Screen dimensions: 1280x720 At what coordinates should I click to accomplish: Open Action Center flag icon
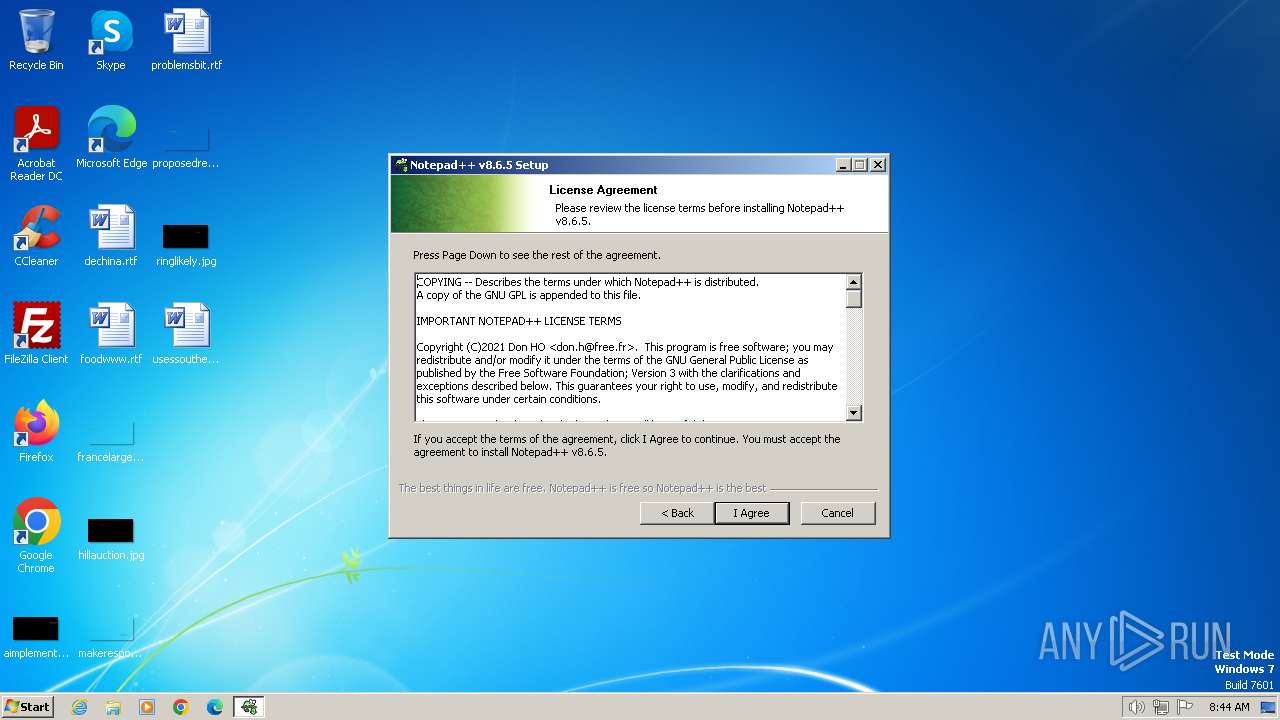pyautogui.click(x=1185, y=707)
